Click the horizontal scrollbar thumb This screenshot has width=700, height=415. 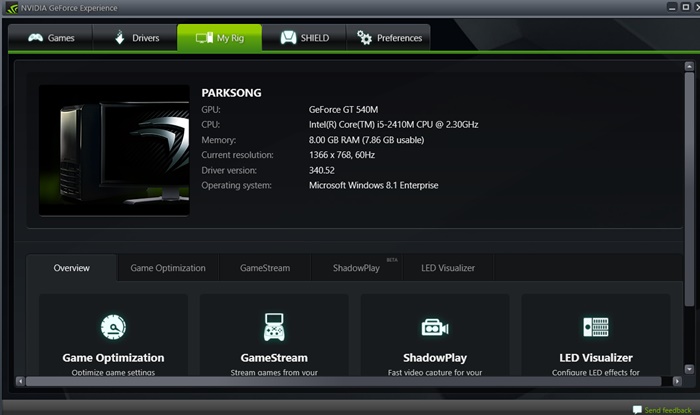(343, 381)
